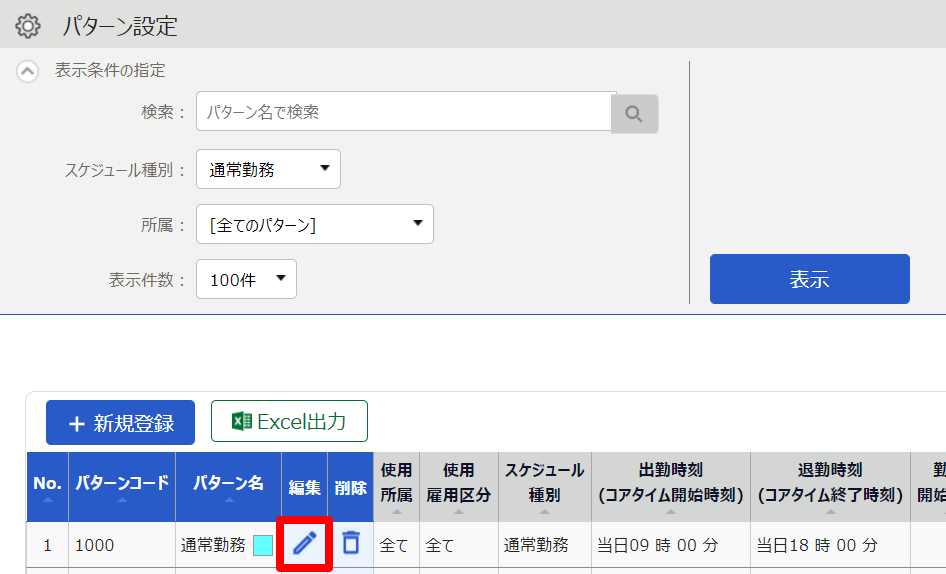Sort by 出勤時刻 column header

pyautogui.click(x=671, y=486)
